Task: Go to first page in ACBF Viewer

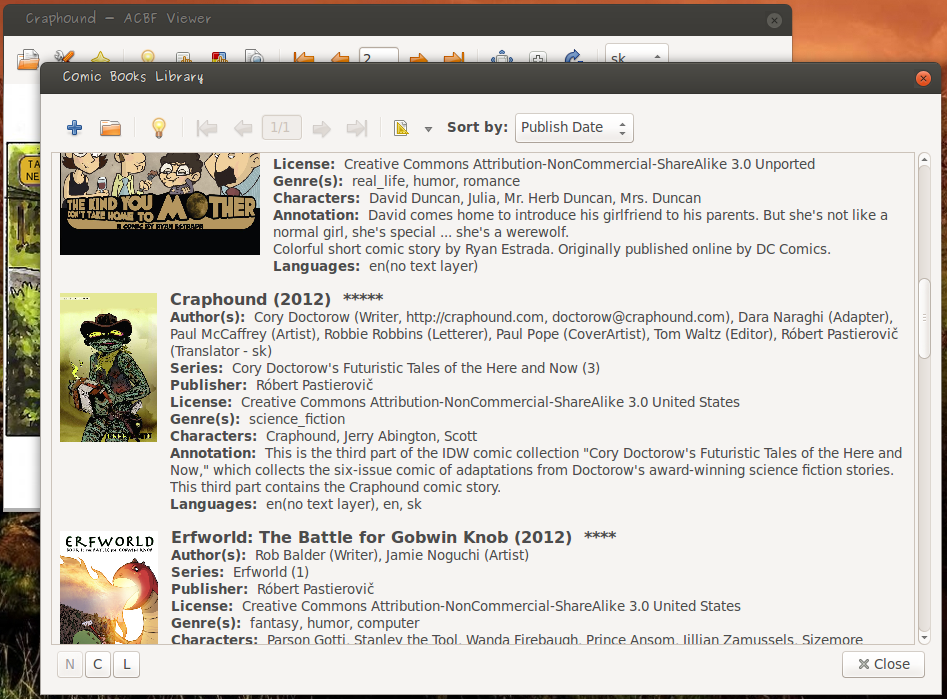Action: click(x=303, y=57)
